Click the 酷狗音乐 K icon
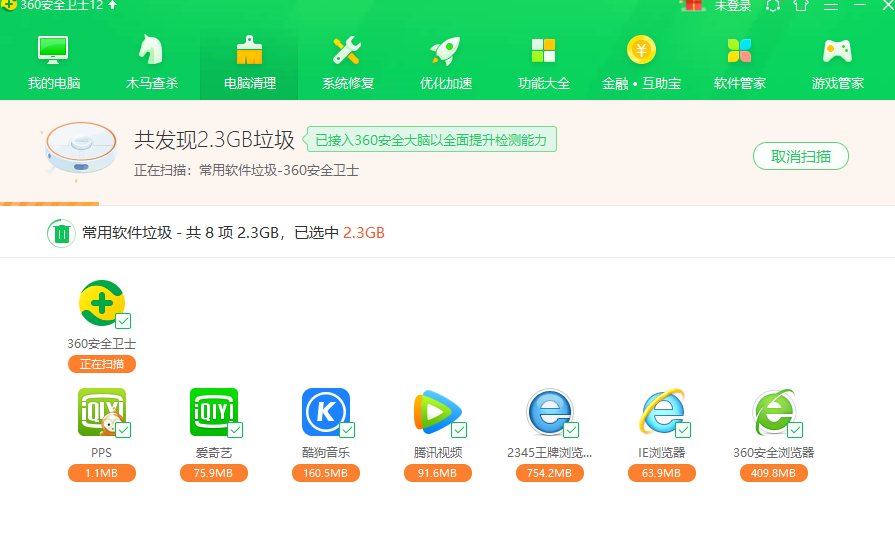 pyautogui.click(x=325, y=412)
